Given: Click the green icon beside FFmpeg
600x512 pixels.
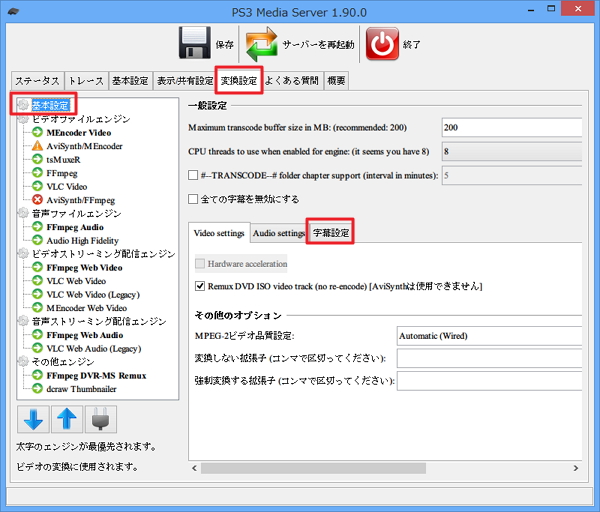Looking at the screenshot, I should [37, 173].
